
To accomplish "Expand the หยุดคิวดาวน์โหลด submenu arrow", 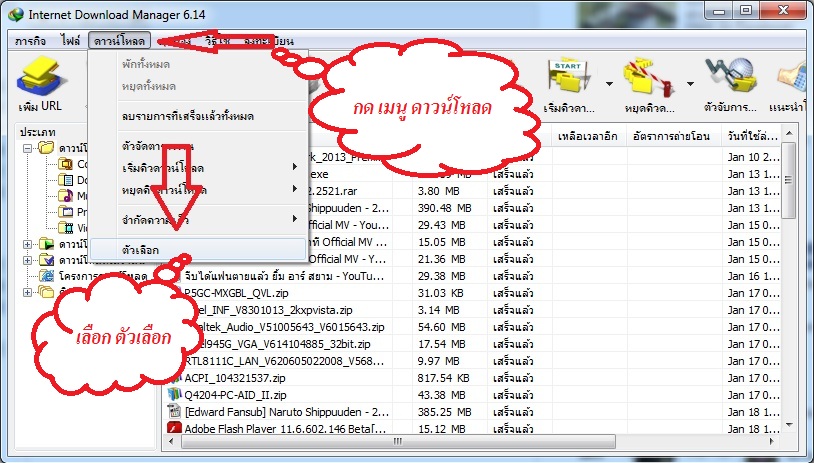I will (294, 188).
